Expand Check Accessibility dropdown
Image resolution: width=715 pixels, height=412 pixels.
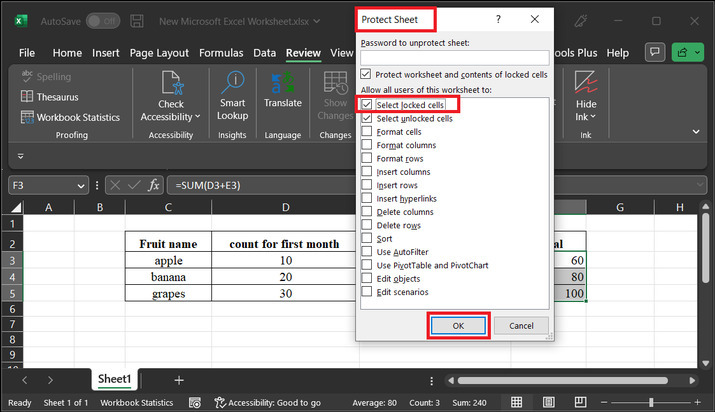tap(197, 117)
